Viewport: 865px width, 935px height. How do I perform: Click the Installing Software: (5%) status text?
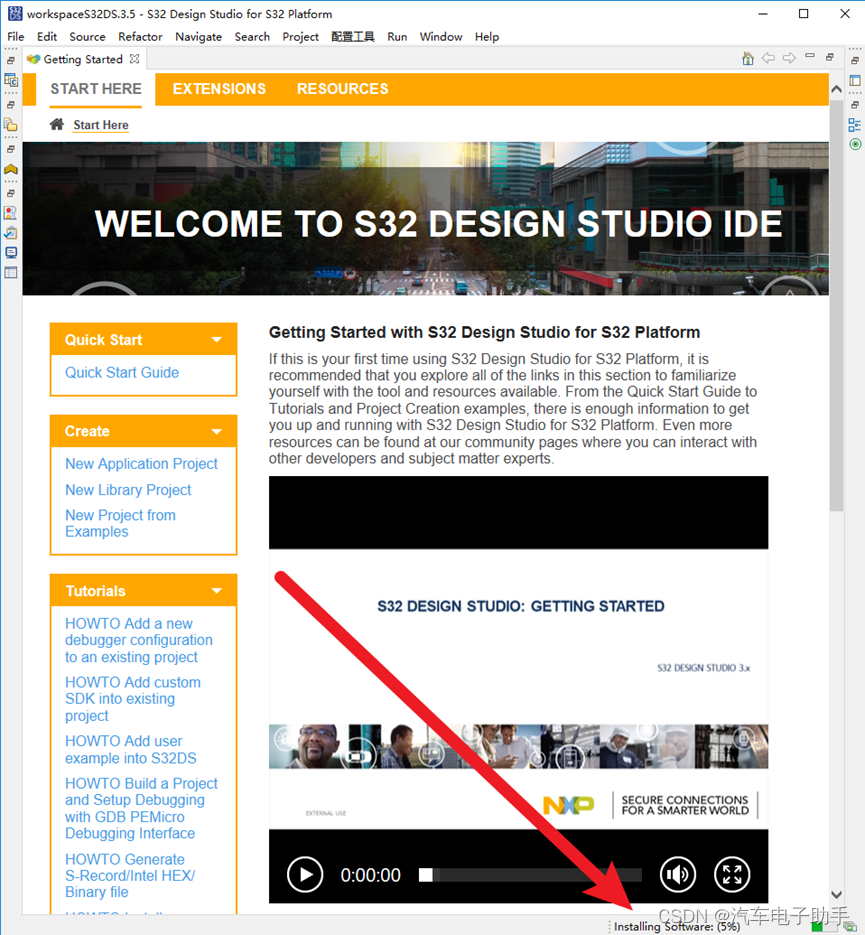click(677, 927)
